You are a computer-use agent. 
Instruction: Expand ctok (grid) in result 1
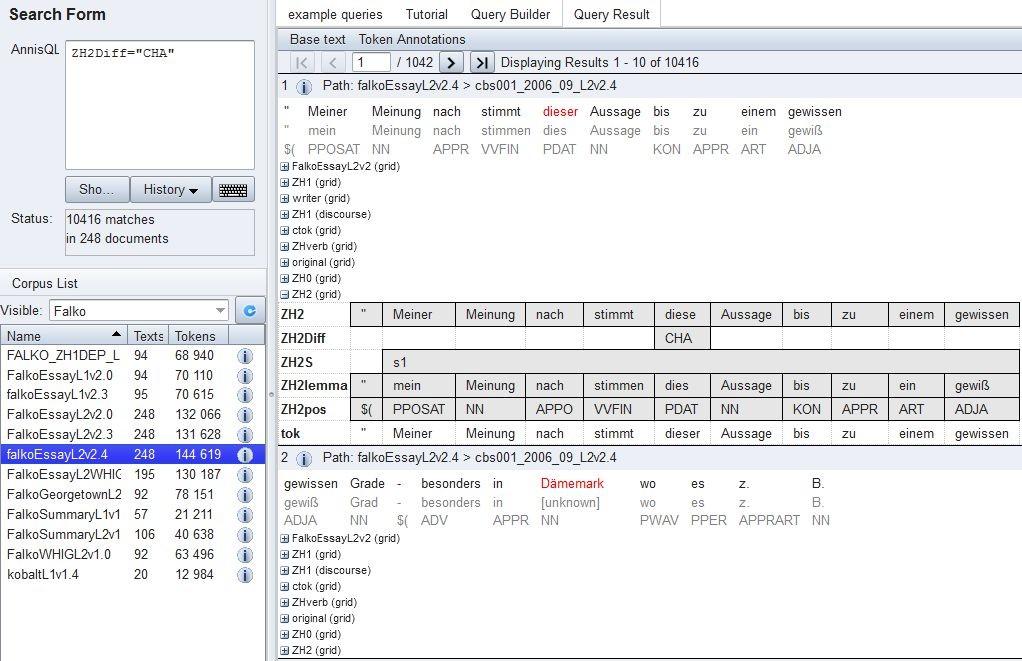285,230
